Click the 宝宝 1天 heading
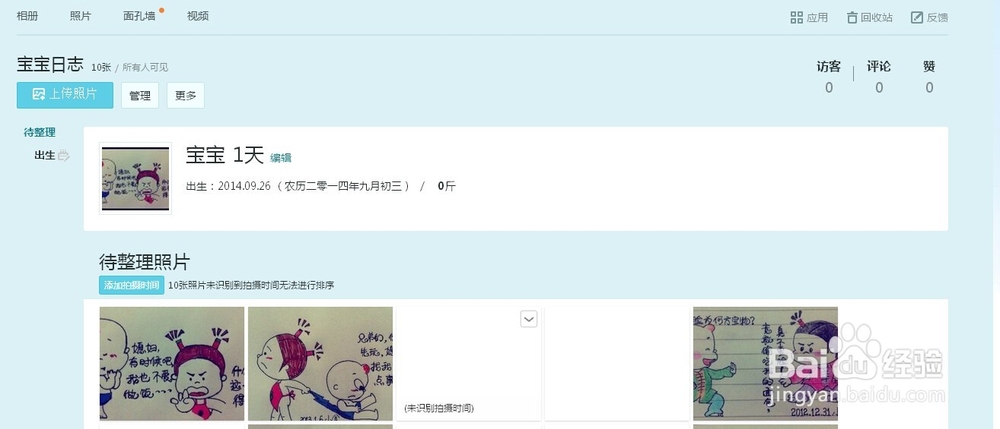This screenshot has height=429, width=1000. [x=224, y=155]
